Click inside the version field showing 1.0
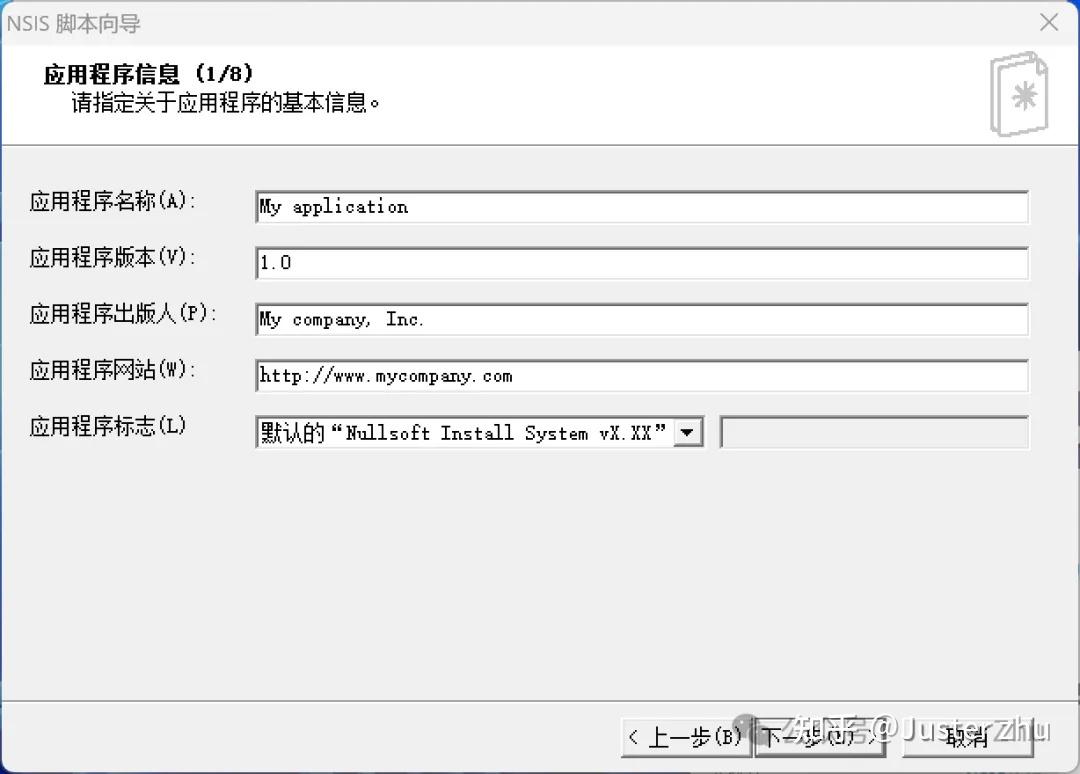Viewport: 1080px width, 774px height. click(640, 263)
